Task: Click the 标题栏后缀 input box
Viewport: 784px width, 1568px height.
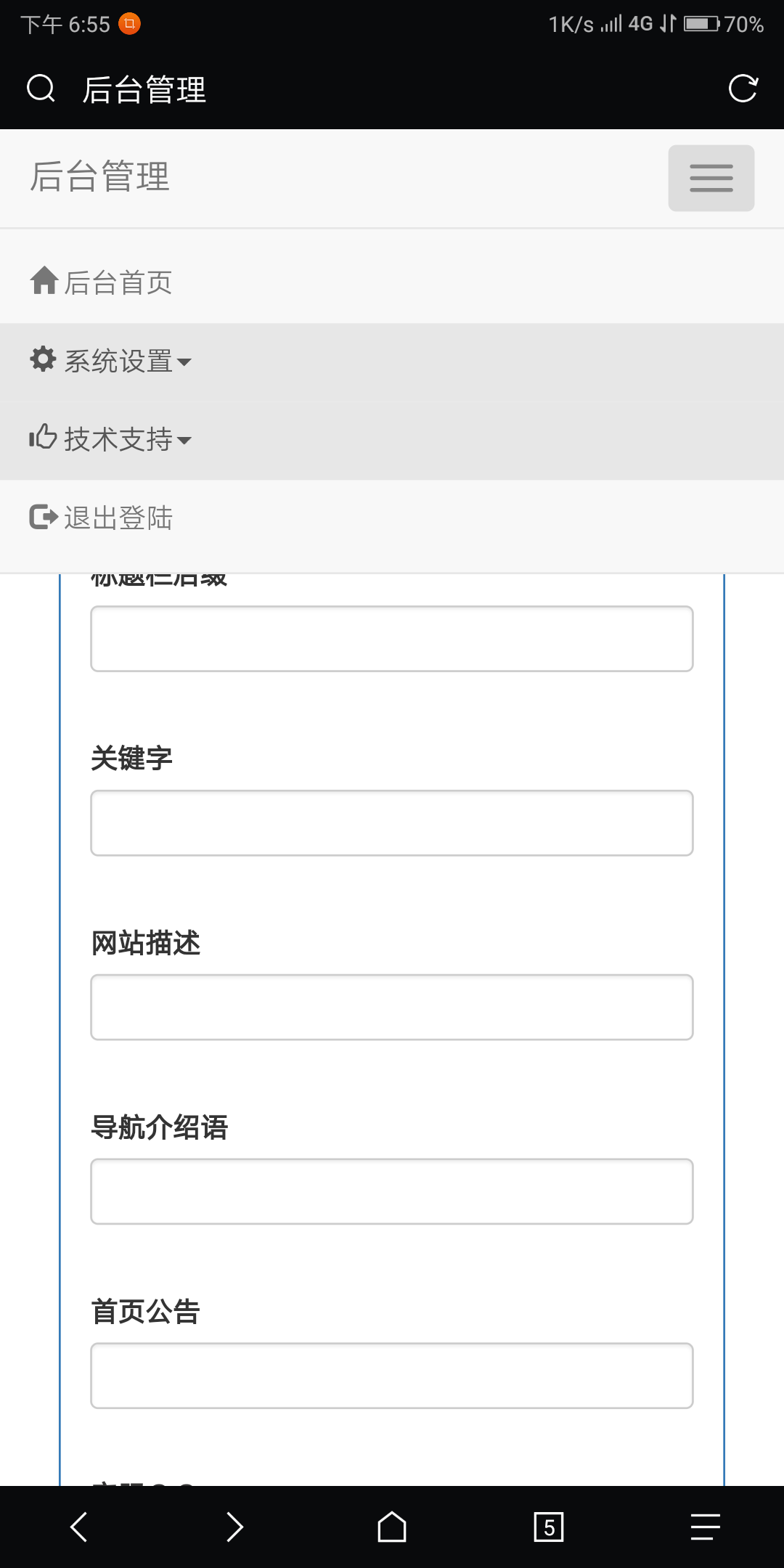Action: coord(392,638)
